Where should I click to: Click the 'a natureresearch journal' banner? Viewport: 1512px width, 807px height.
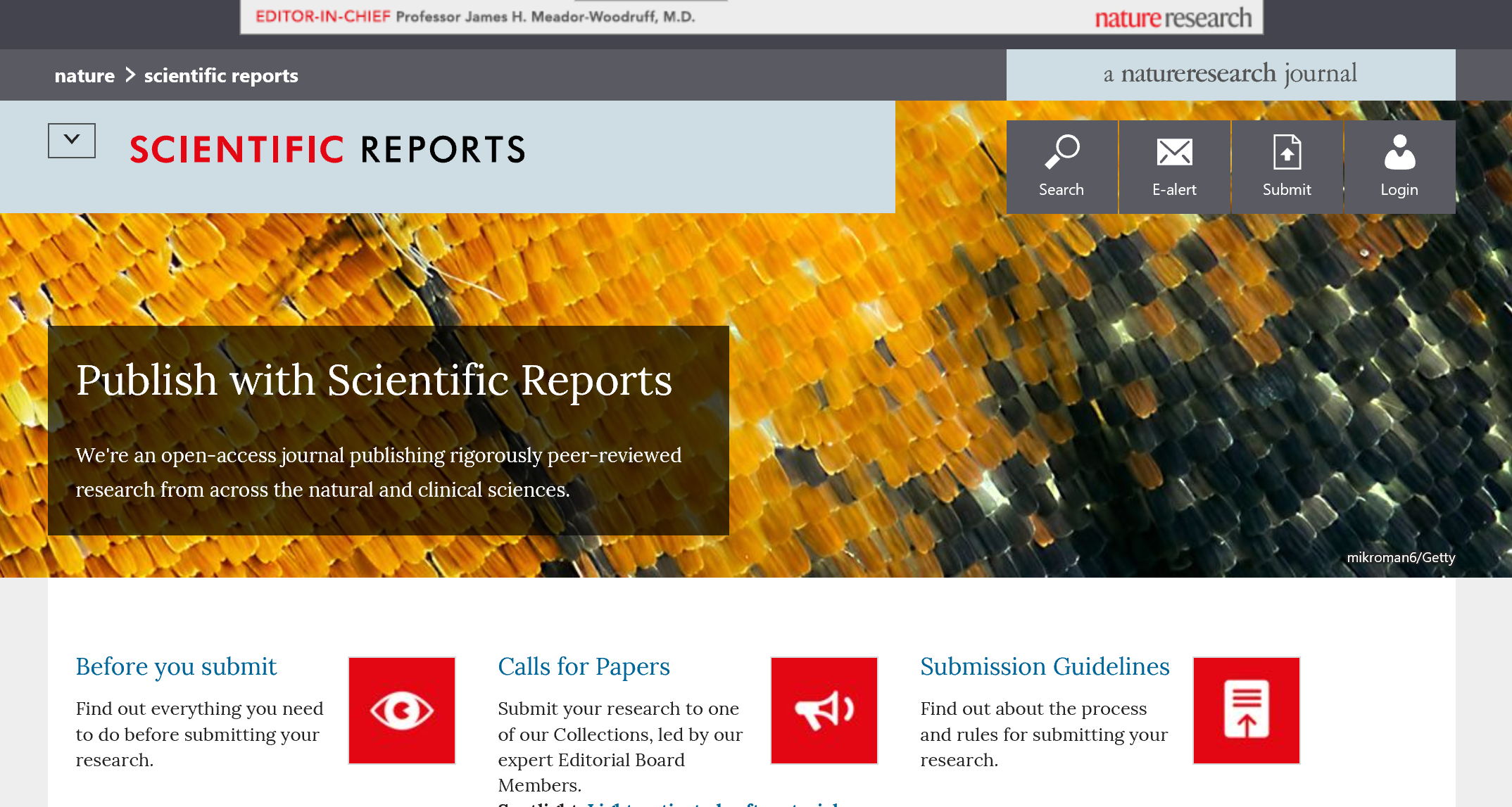pyautogui.click(x=1230, y=74)
